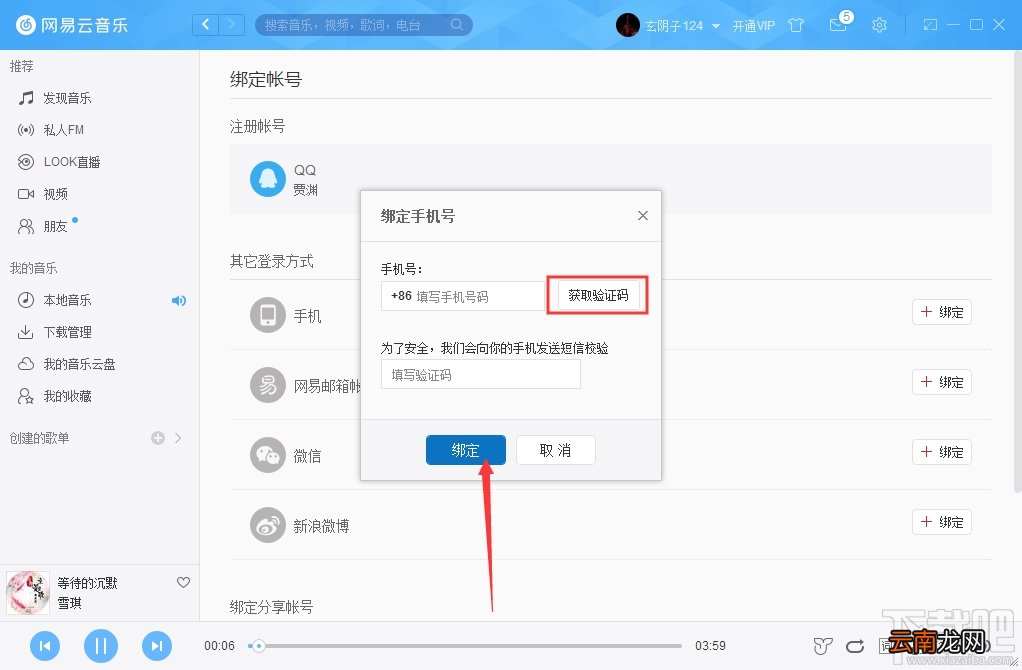
Task: Click 绑定 button in 手机 row
Action: (x=942, y=312)
